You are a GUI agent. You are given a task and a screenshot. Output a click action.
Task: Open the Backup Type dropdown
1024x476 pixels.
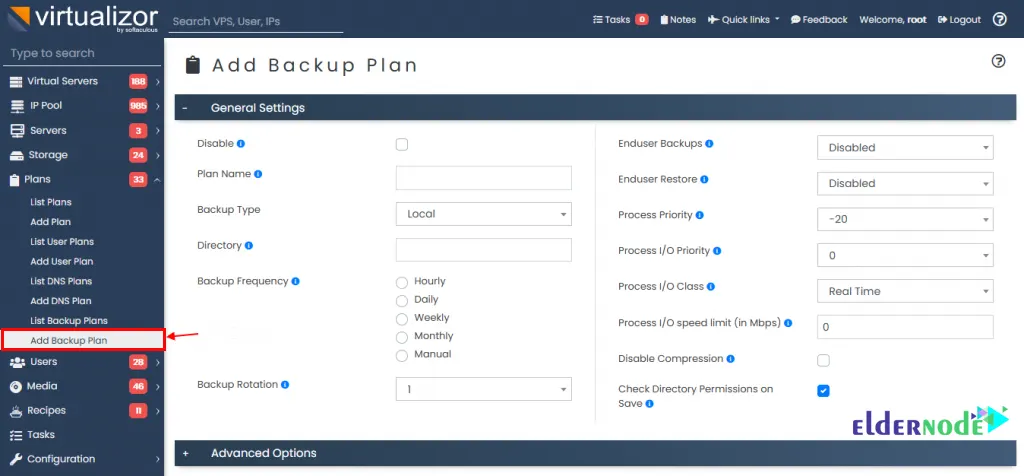(x=484, y=214)
